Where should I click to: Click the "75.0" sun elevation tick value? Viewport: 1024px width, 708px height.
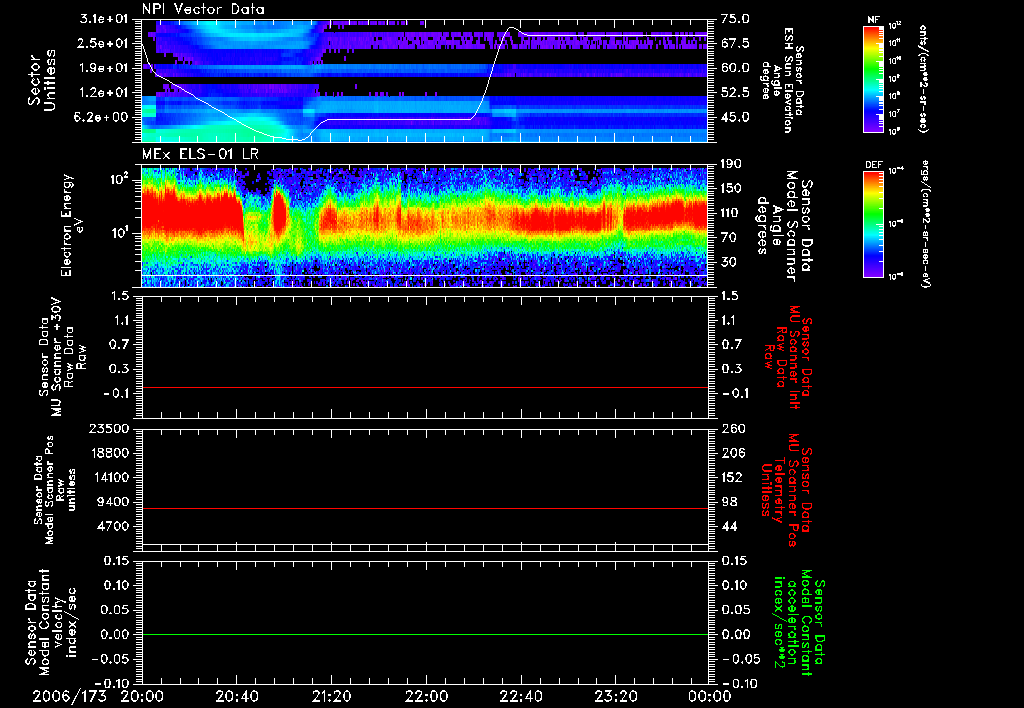click(x=735, y=19)
